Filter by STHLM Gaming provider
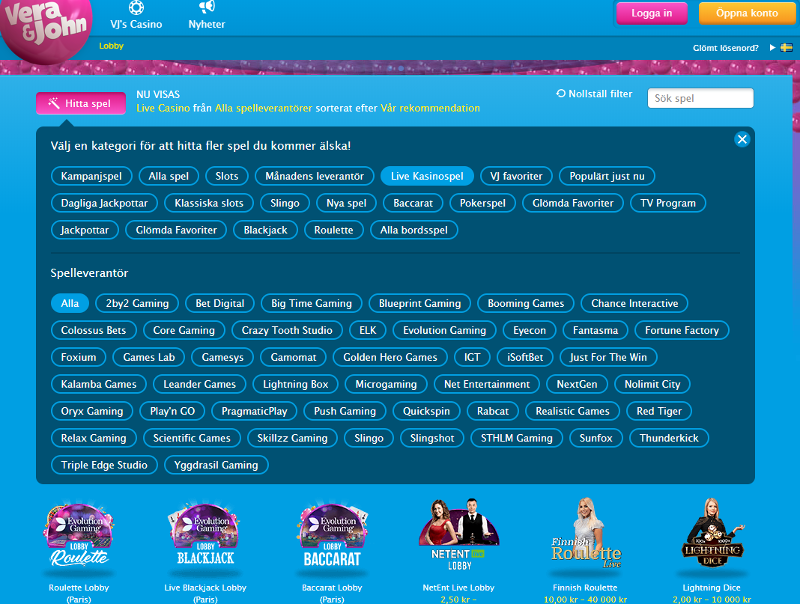The image size is (800, 604). 516,438
